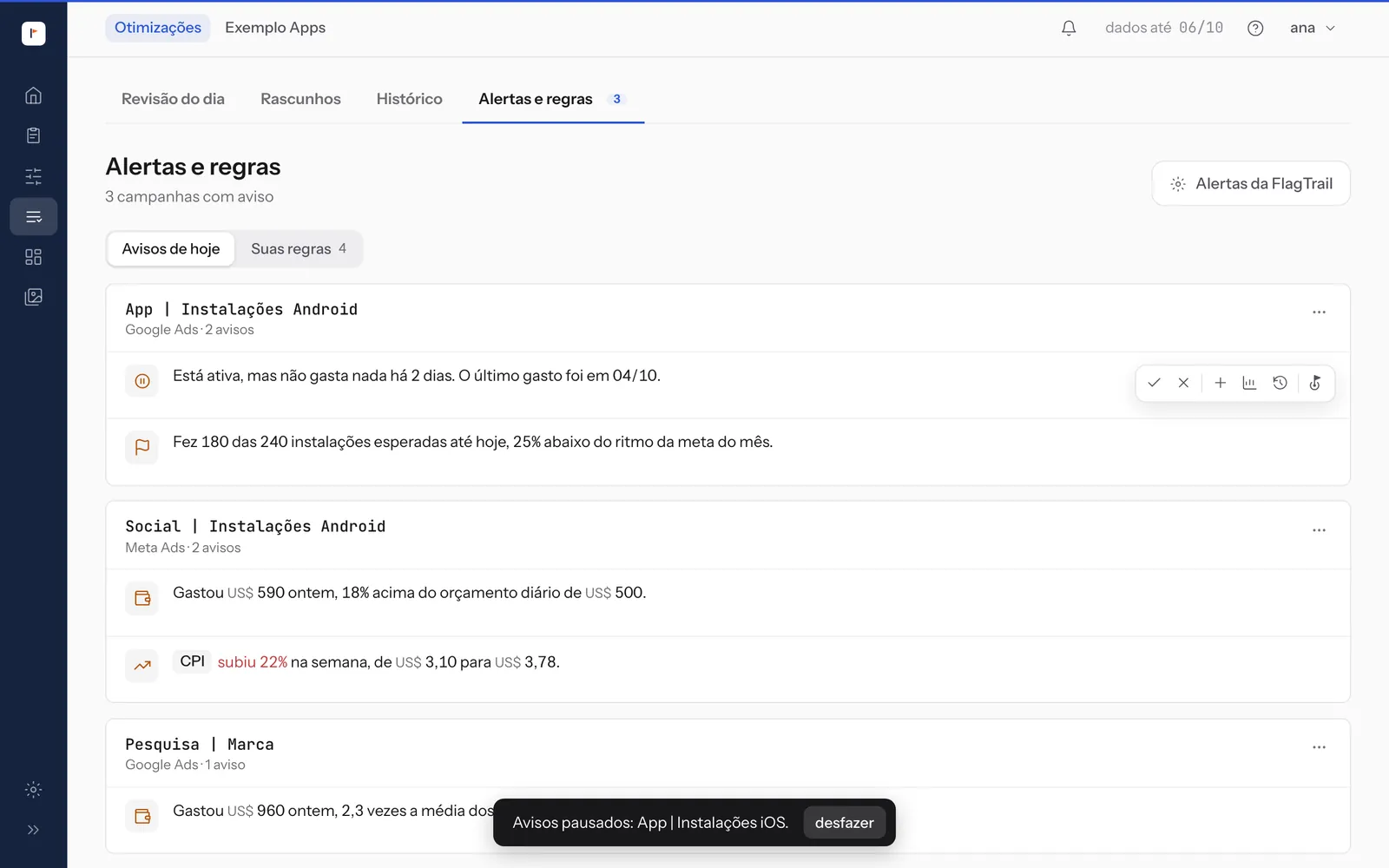
Task: Switch to the Rascunhos tab
Action: coord(300,99)
